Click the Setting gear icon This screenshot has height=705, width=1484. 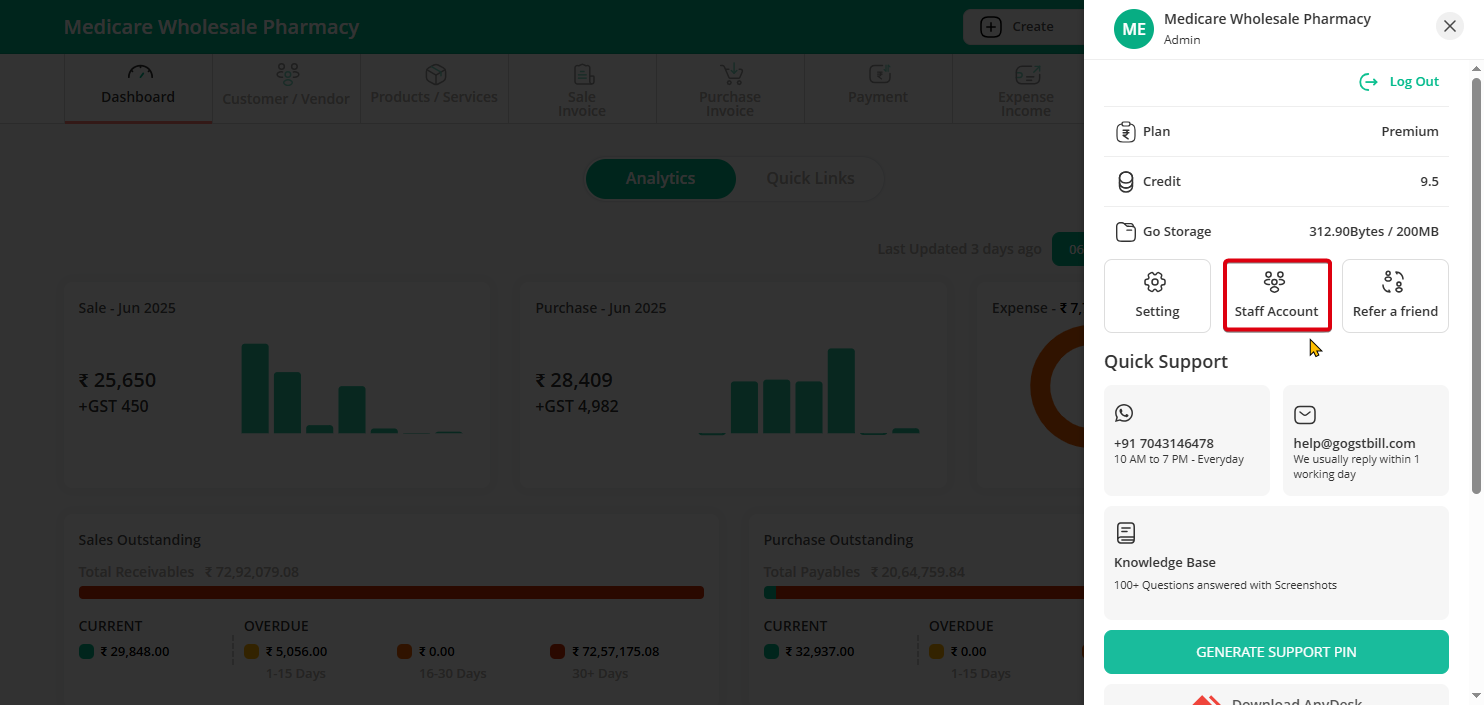click(x=1155, y=282)
